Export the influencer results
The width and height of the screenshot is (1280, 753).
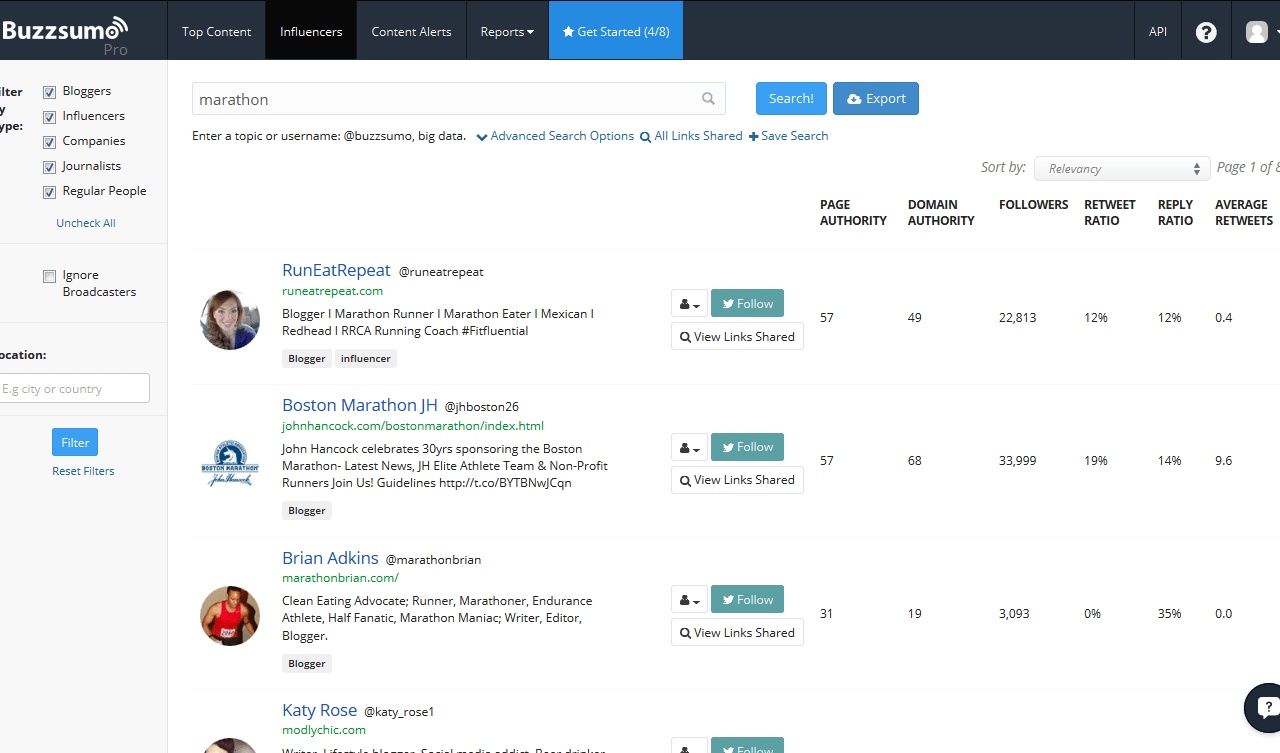click(x=876, y=99)
